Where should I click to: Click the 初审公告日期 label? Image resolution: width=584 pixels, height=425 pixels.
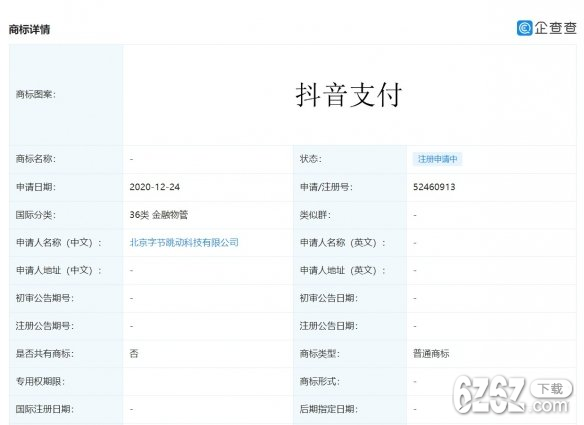[x=329, y=298]
